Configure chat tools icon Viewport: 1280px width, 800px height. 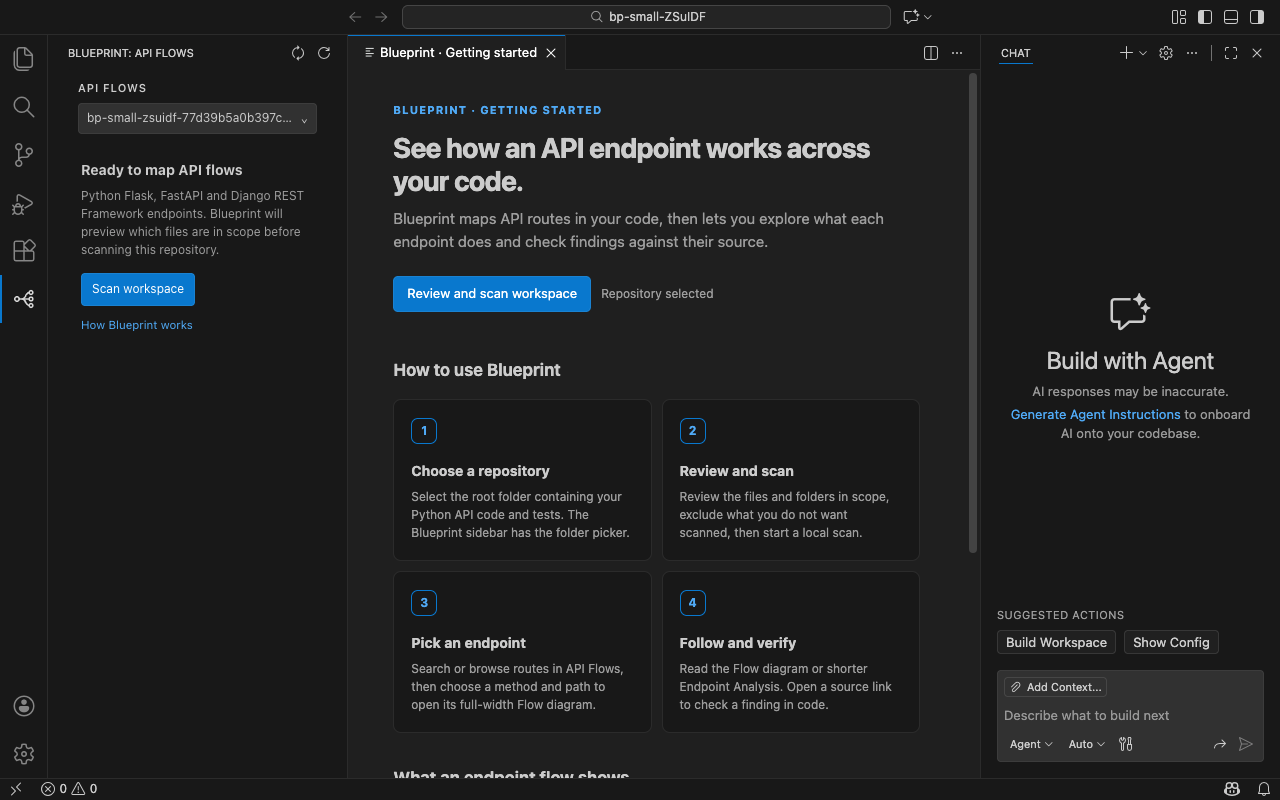pyautogui.click(x=1126, y=744)
